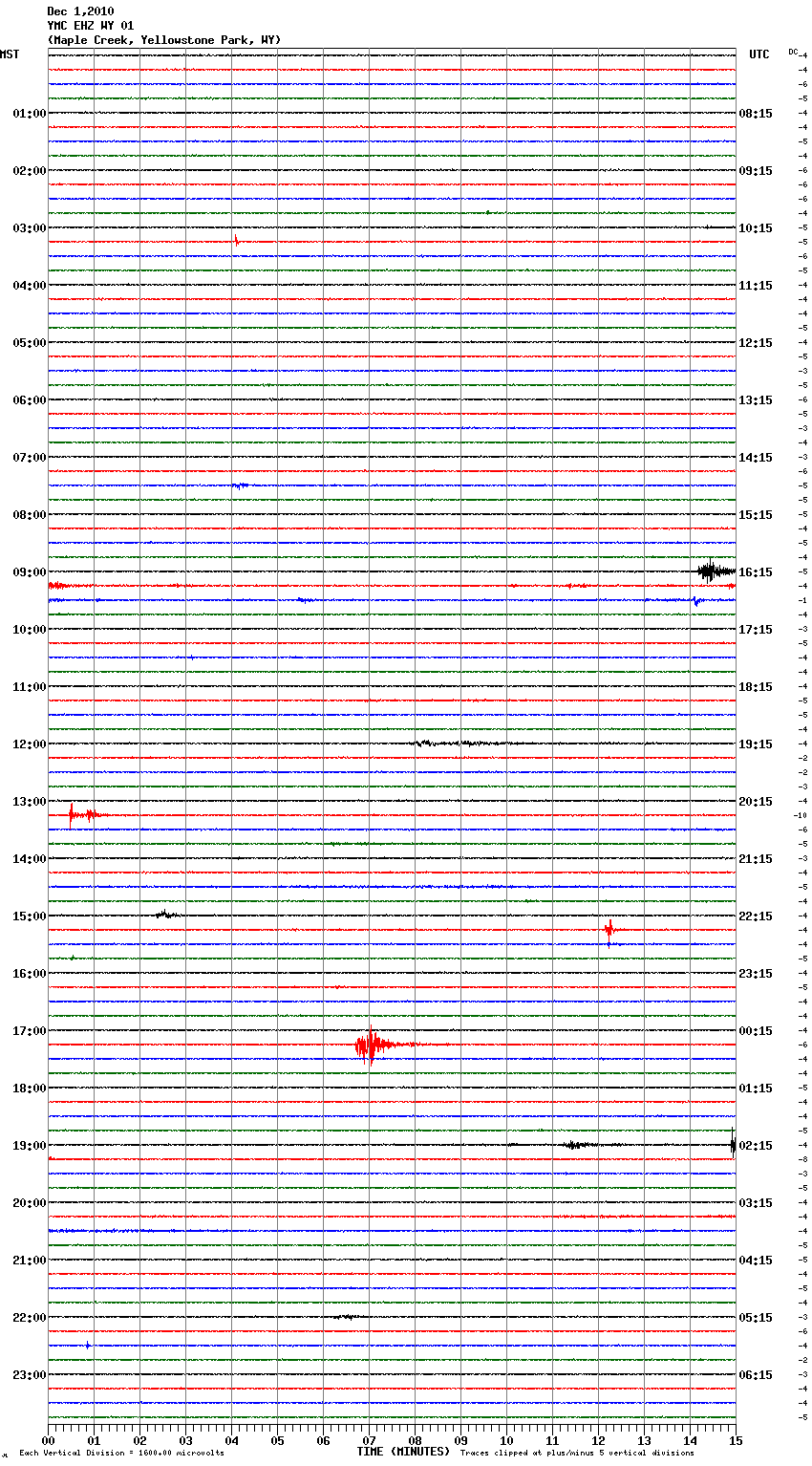Click the "14:15" UTC time label
The width and height of the screenshot is (812, 1466).
(756, 458)
